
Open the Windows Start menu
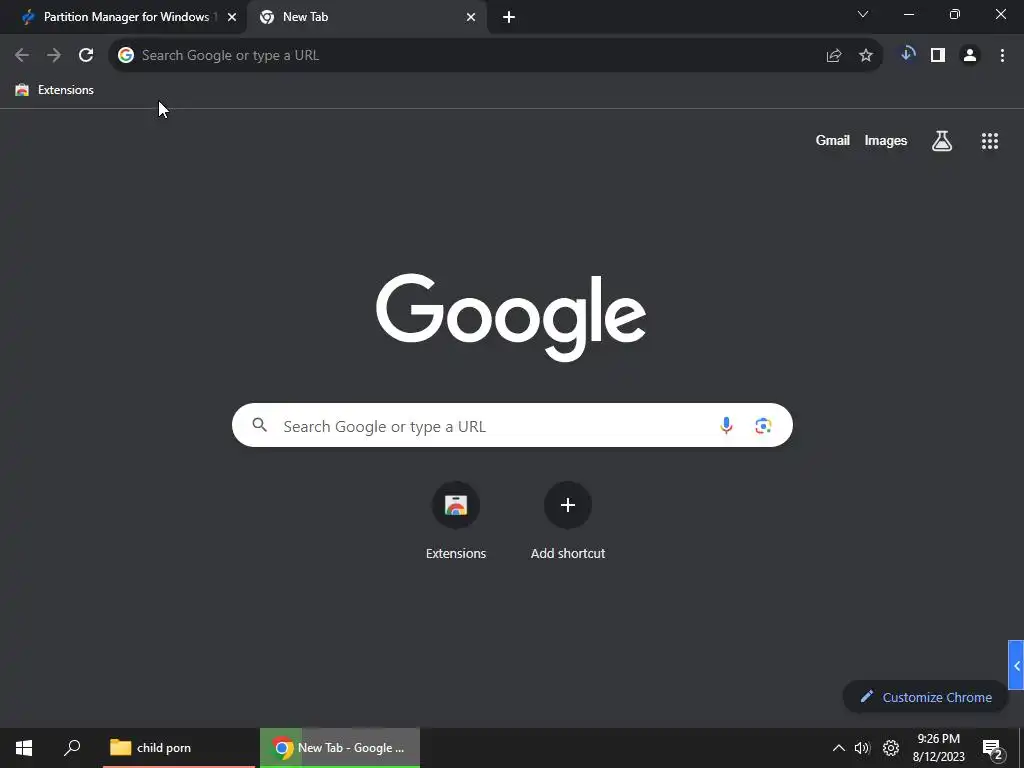click(x=24, y=748)
